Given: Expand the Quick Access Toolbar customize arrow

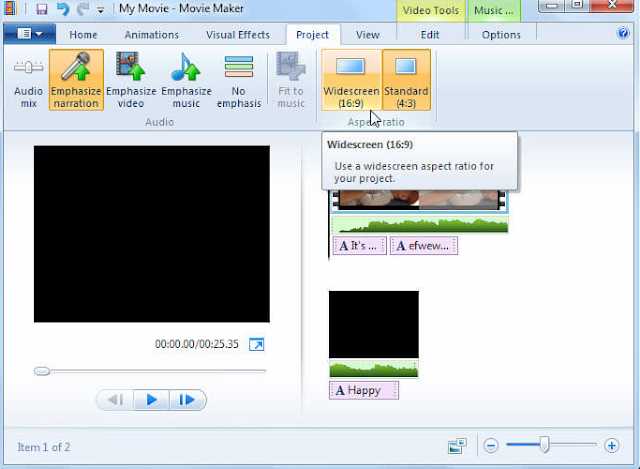Looking at the screenshot, I should coord(100,10).
